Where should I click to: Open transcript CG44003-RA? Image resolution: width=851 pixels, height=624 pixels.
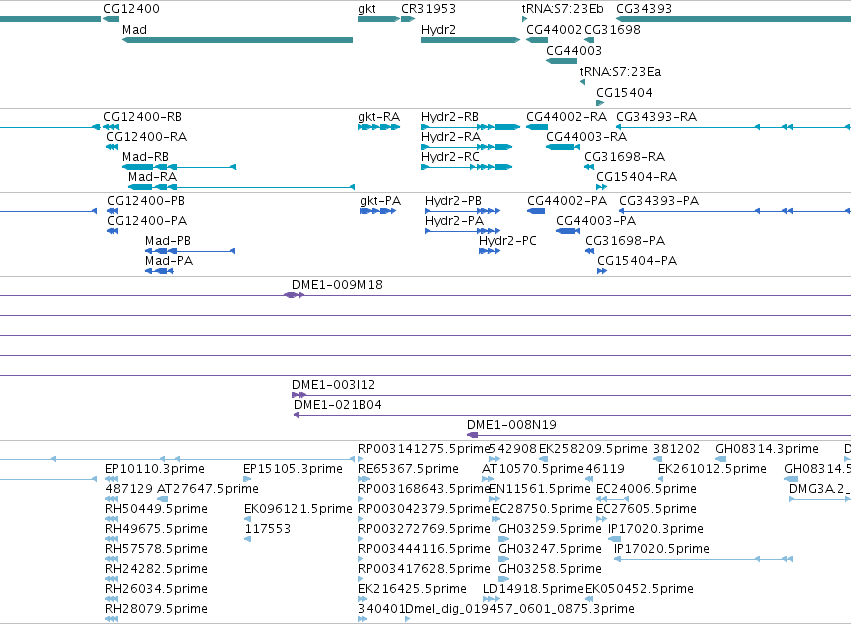pyautogui.click(x=587, y=137)
